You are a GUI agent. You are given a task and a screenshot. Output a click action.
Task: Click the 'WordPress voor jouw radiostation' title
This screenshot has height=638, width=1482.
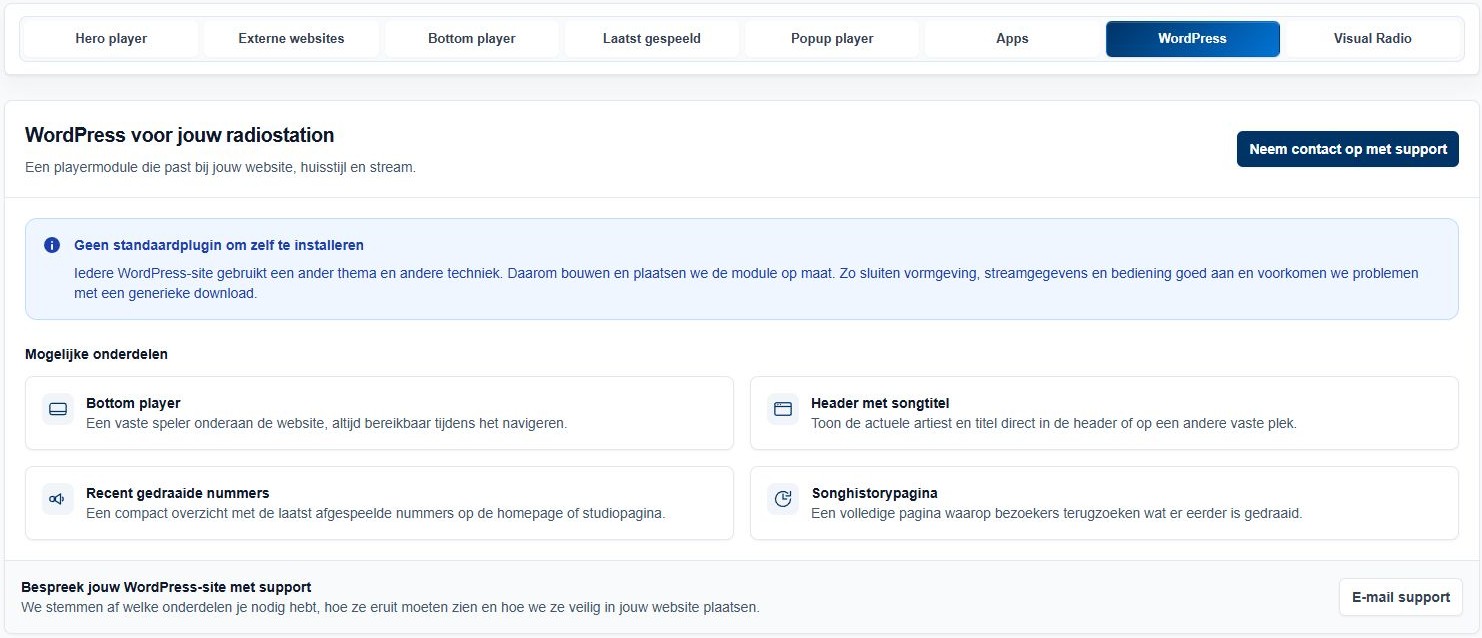coord(180,135)
